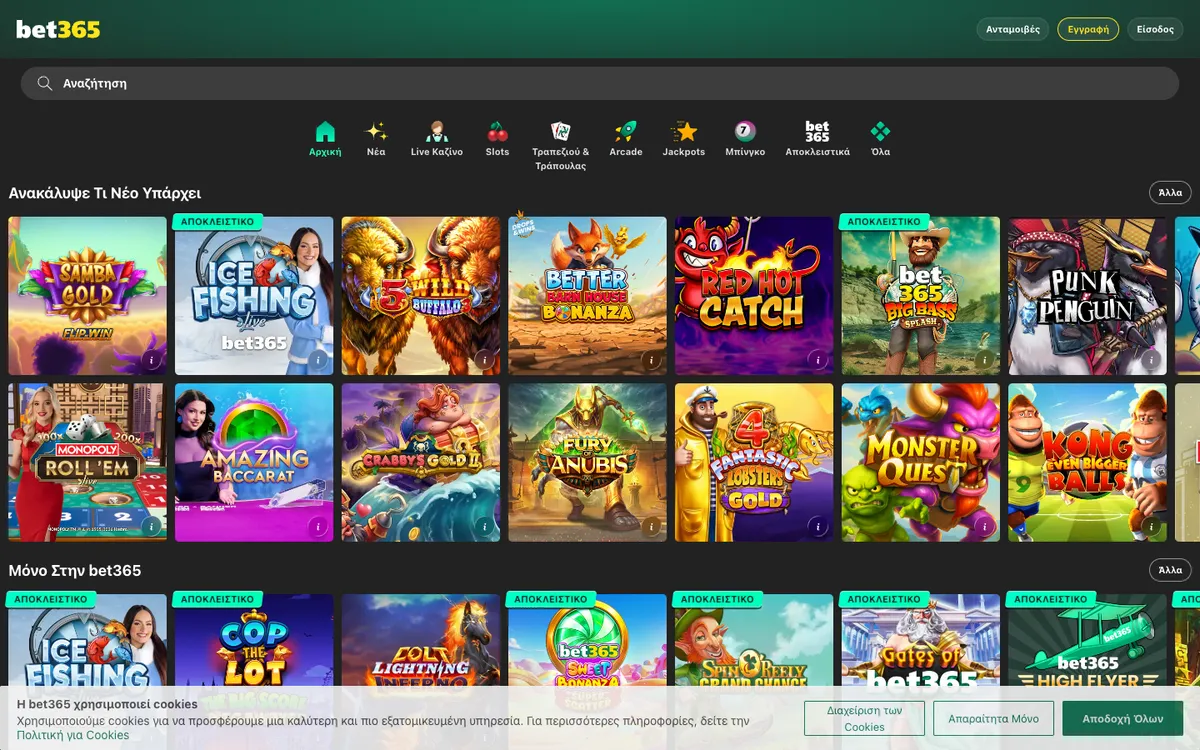Show info for Fury of Anubis
This screenshot has height=750, width=1200.
651,526
